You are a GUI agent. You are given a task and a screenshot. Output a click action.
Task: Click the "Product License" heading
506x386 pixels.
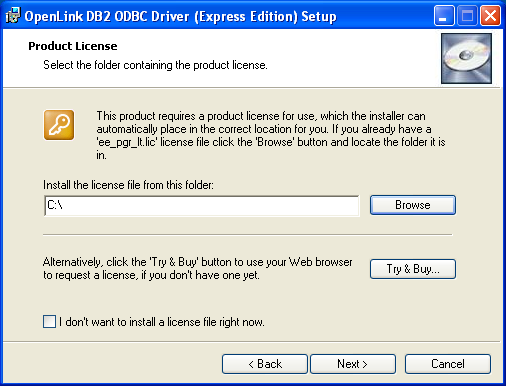[73, 46]
